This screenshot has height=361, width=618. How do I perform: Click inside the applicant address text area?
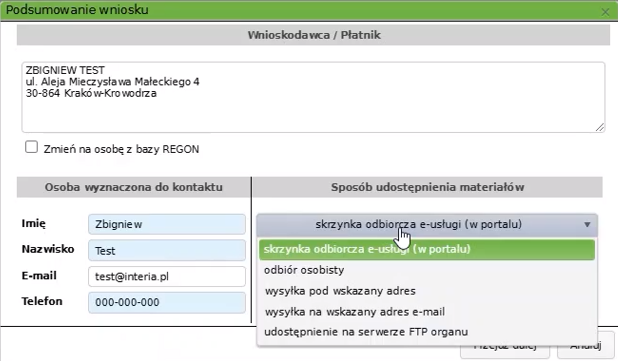[313, 97]
